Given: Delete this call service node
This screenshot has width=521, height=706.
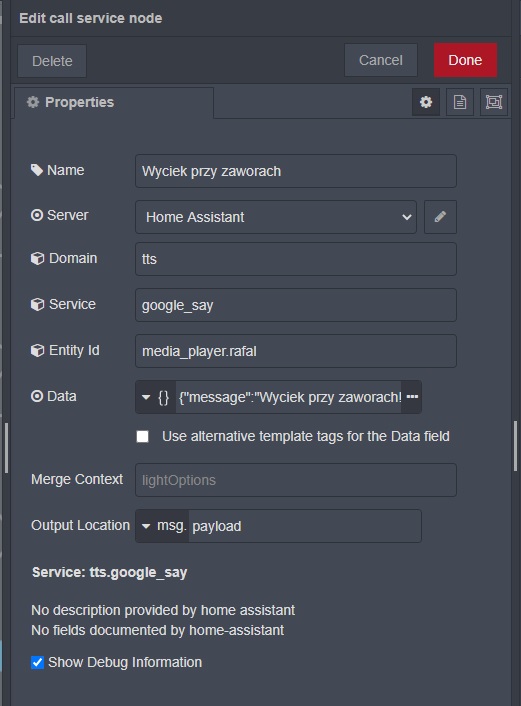Looking at the screenshot, I should tap(52, 61).
